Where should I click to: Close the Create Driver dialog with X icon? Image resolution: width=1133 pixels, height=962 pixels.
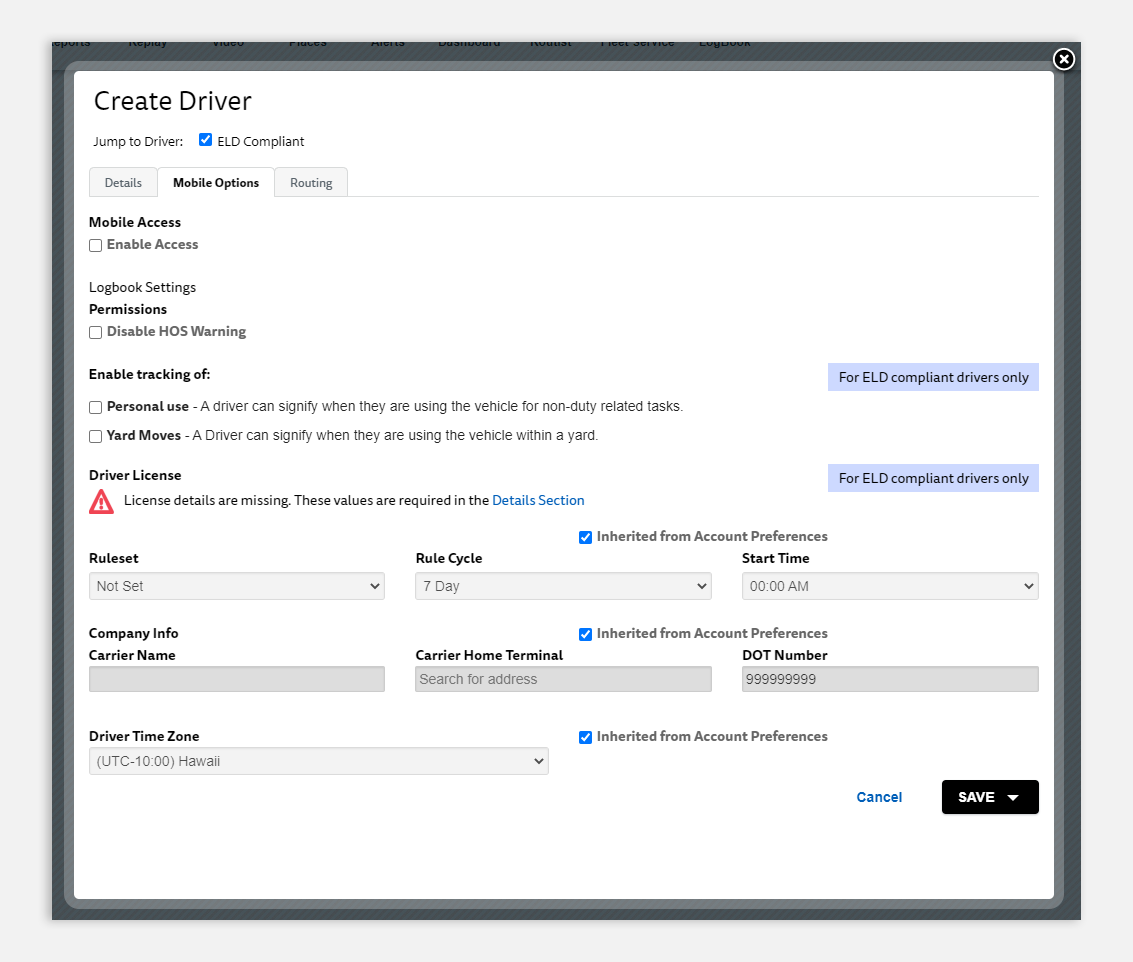pyautogui.click(x=1064, y=59)
